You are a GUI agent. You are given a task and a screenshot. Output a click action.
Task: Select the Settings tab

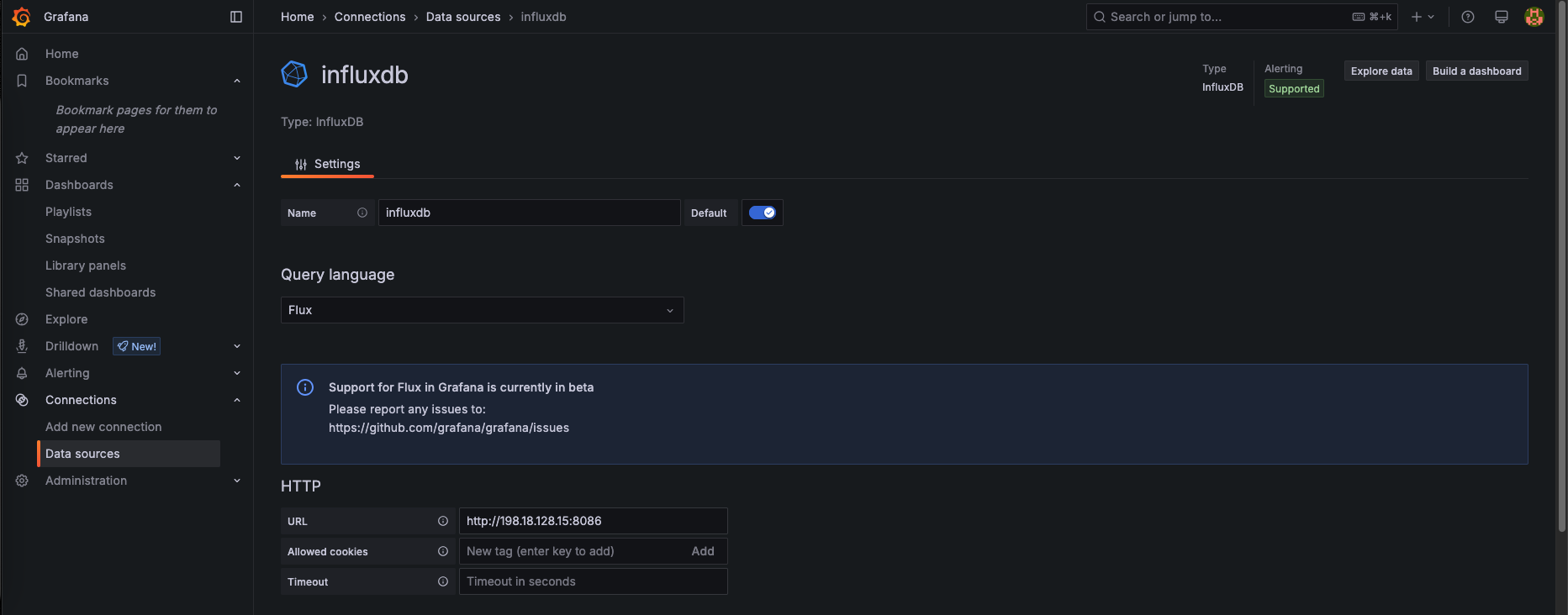tap(327, 164)
